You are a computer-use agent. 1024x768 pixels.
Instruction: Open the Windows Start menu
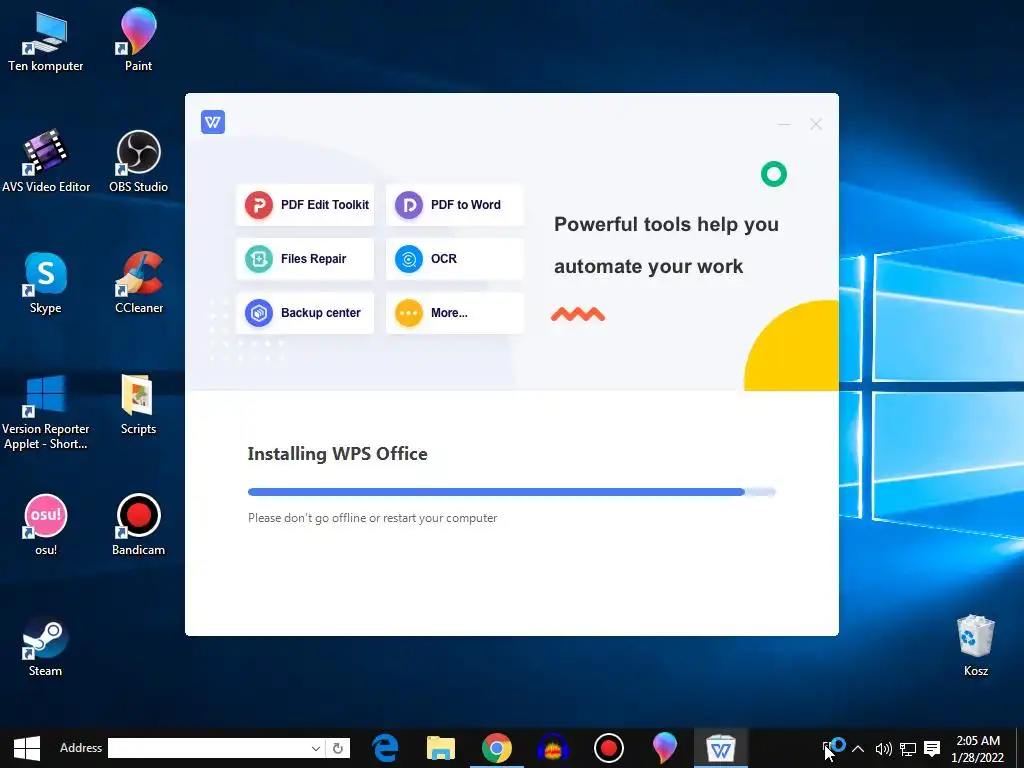click(27, 748)
